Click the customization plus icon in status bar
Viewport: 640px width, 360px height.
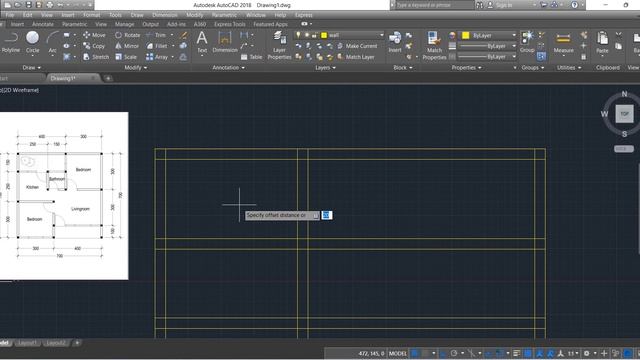(604, 353)
